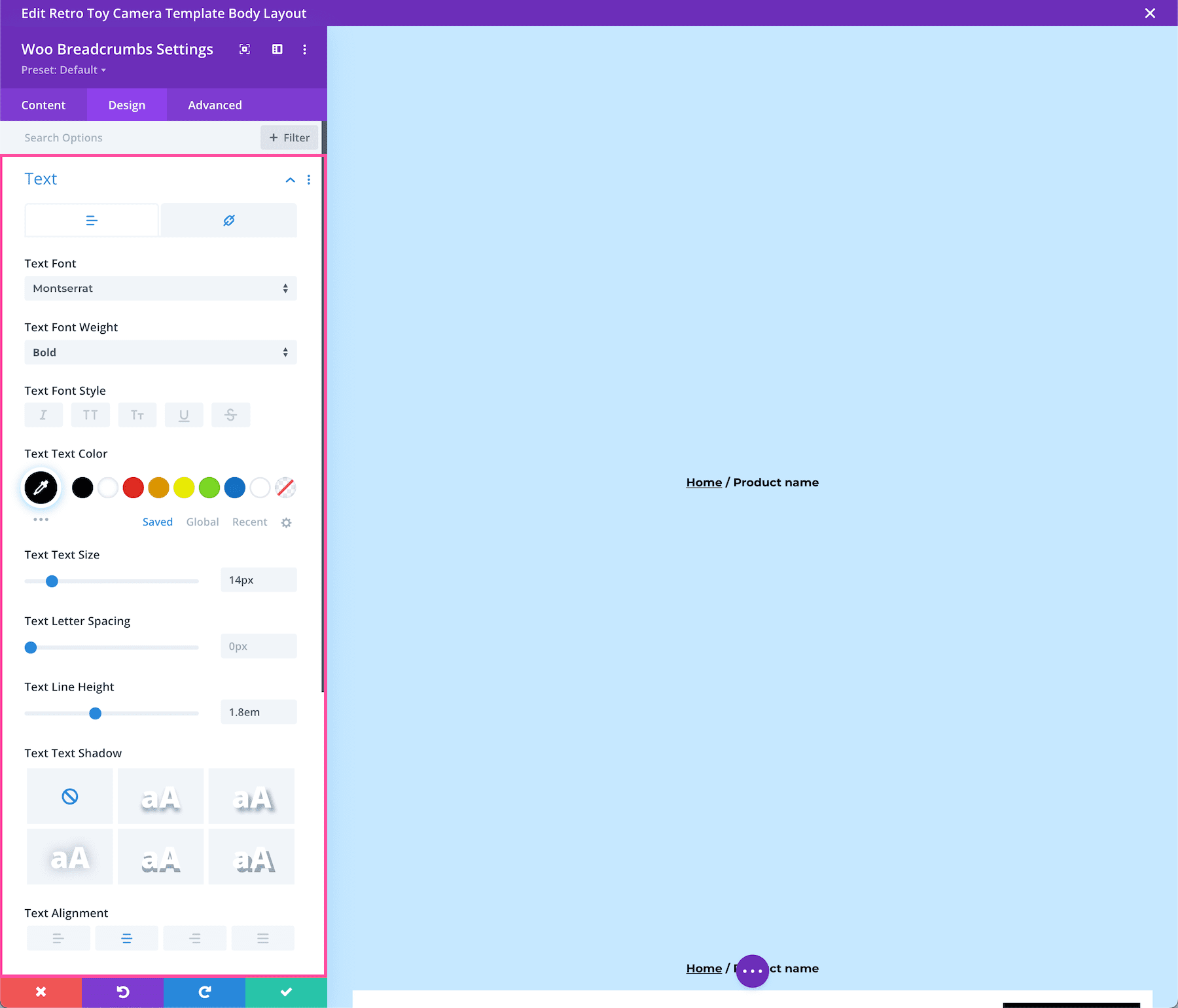Select centered text alignment
The width and height of the screenshot is (1178, 1008).
(126, 937)
